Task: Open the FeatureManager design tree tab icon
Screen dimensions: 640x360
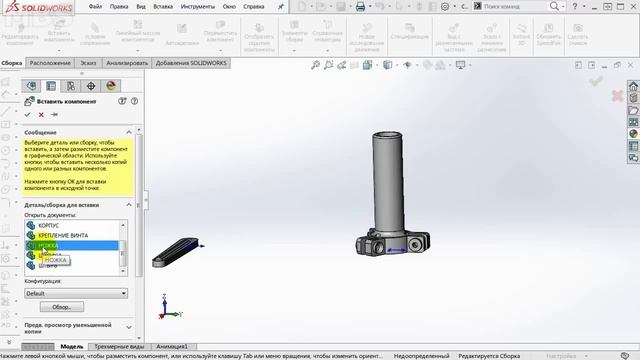Action: point(31,86)
